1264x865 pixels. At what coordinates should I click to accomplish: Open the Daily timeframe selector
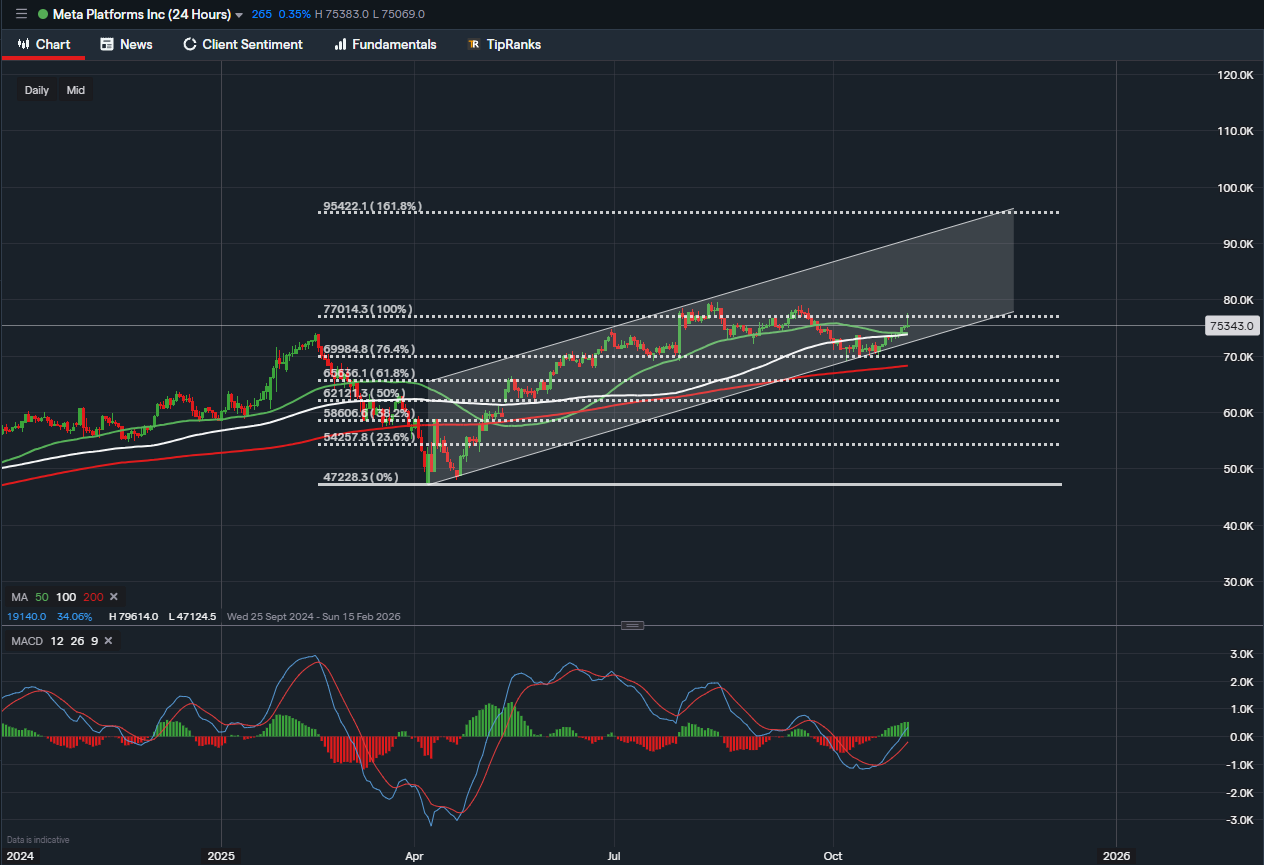37,90
